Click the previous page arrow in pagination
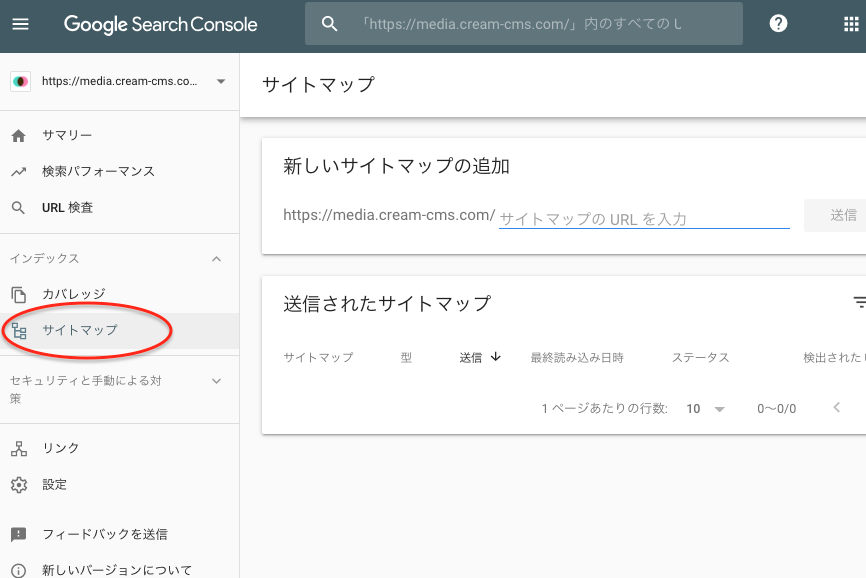 pos(837,407)
